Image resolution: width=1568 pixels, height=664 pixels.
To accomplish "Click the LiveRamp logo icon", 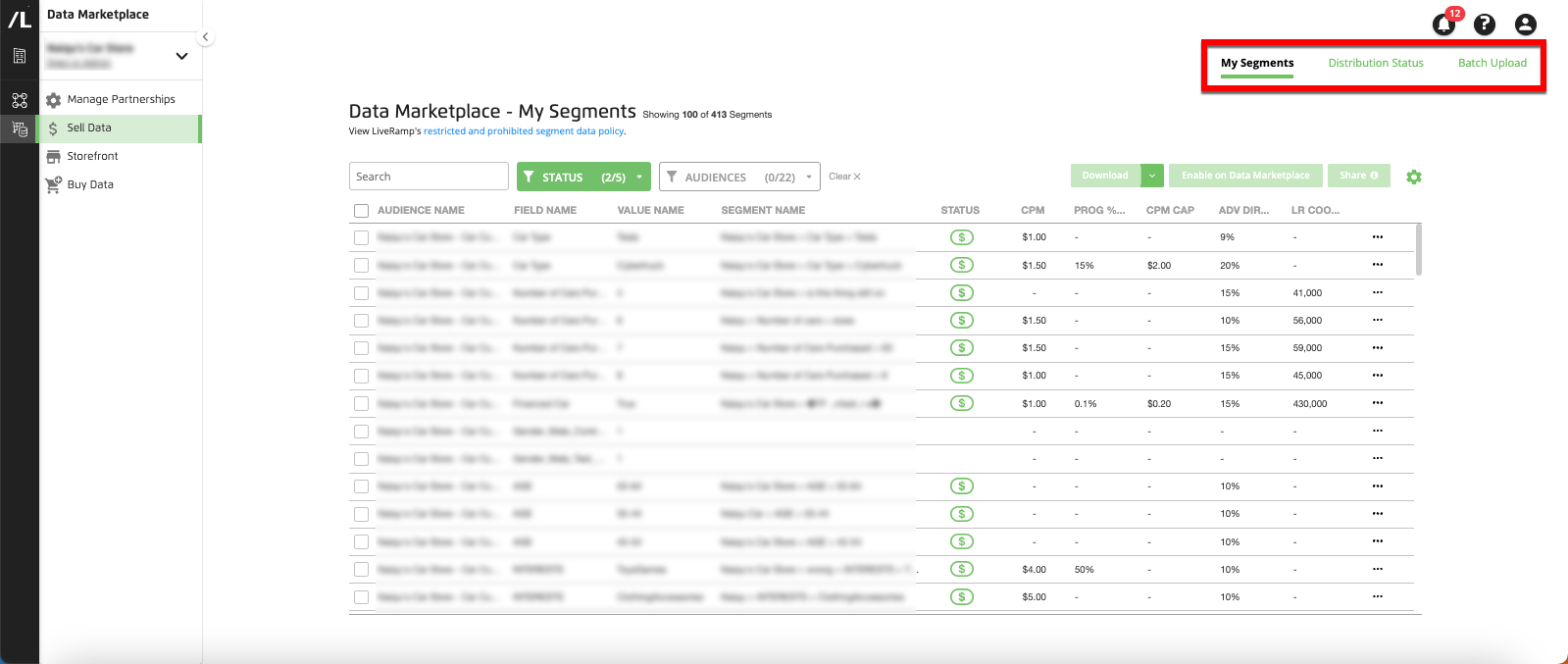I will pos(20,18).
